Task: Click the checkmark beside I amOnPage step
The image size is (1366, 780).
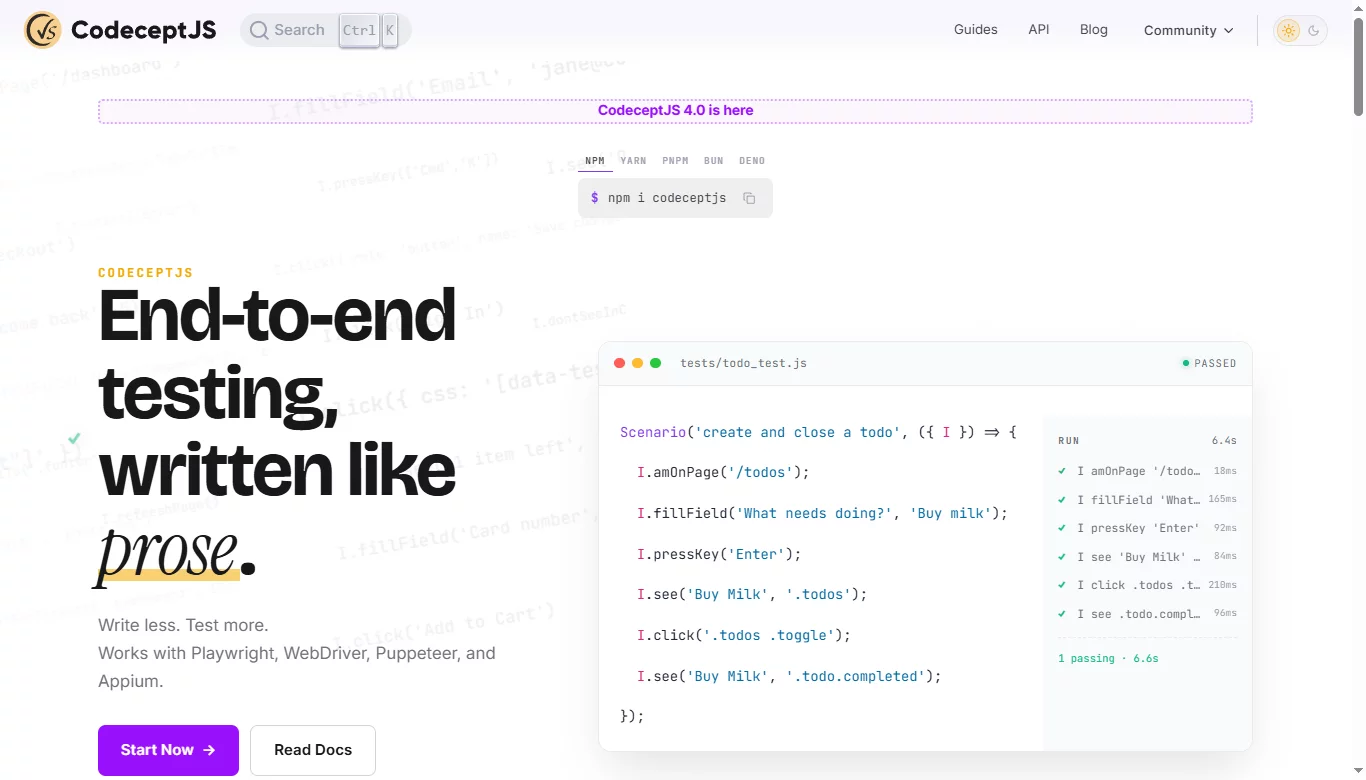Action: (1062, 471)
